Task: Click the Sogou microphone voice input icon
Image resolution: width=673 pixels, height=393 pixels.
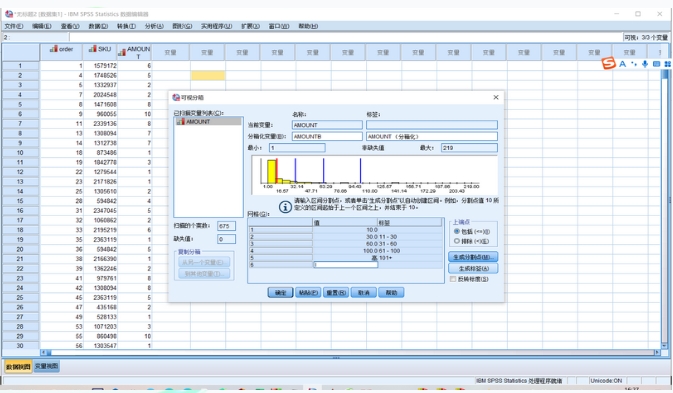Action: pyautogui.click(x=645, y=63)
